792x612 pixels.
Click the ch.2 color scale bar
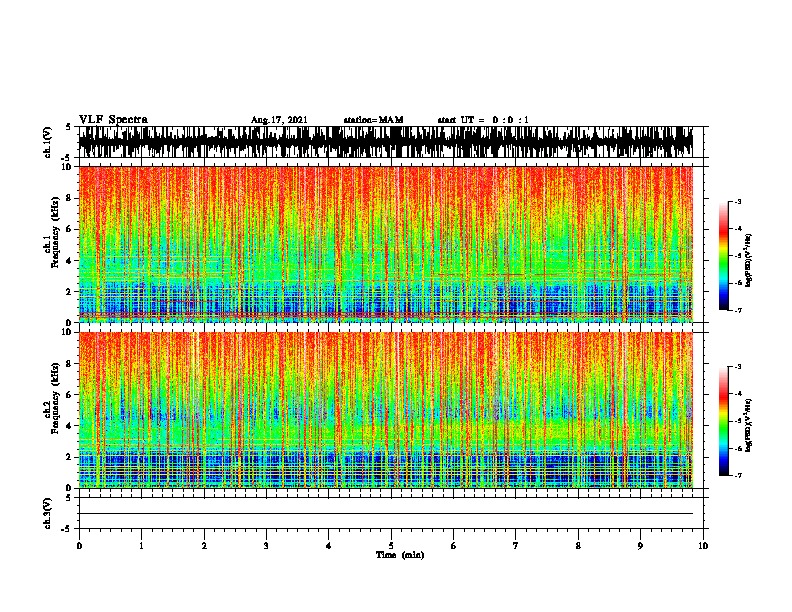(x=723, y=421)
